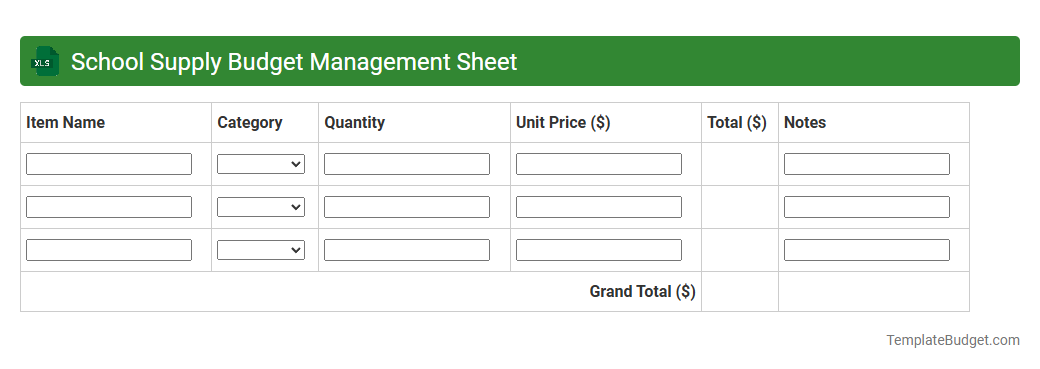Screen dimensions: 1040x369
Task: Click the School Supply Budget Management Sheet title
Action: (294, 62)
